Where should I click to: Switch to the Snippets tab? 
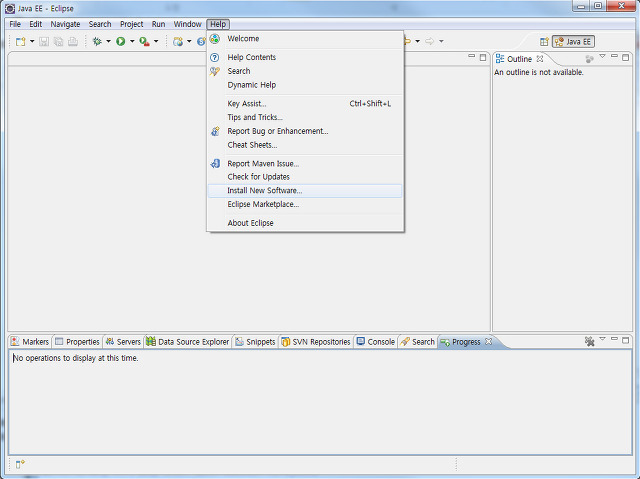(x=256, y=342)
